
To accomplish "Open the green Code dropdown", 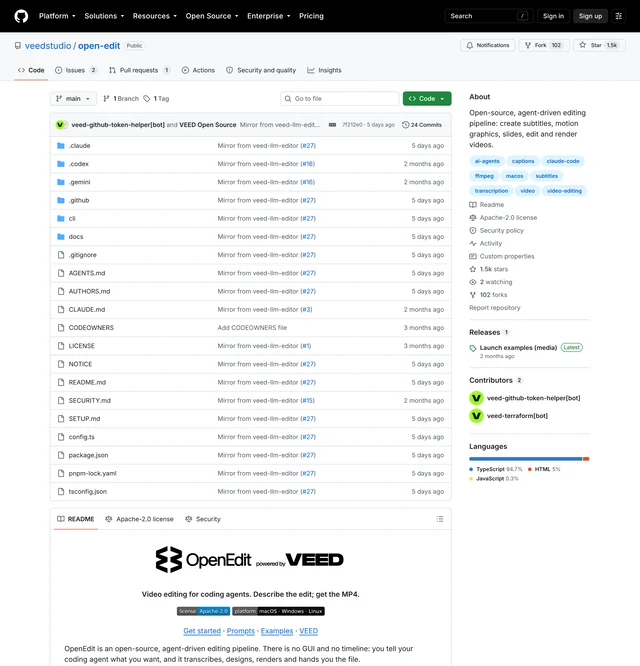I will 427,99.
